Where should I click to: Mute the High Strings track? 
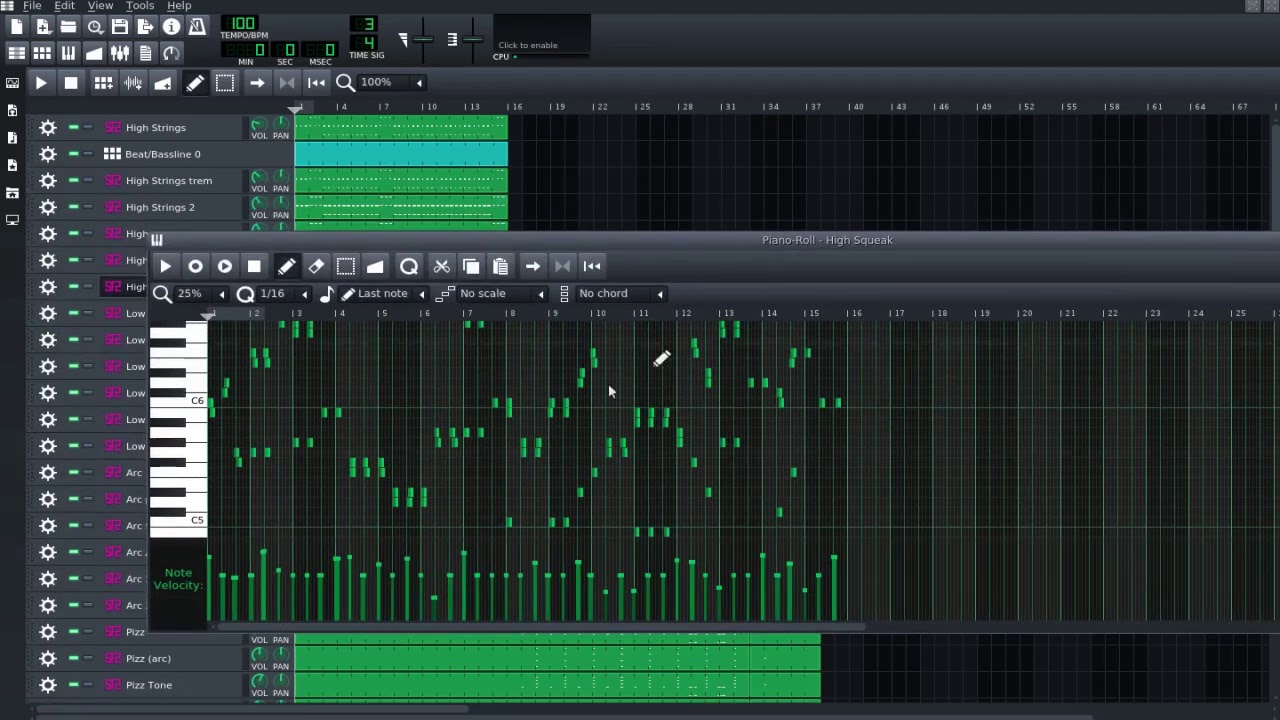pos(73,127)
